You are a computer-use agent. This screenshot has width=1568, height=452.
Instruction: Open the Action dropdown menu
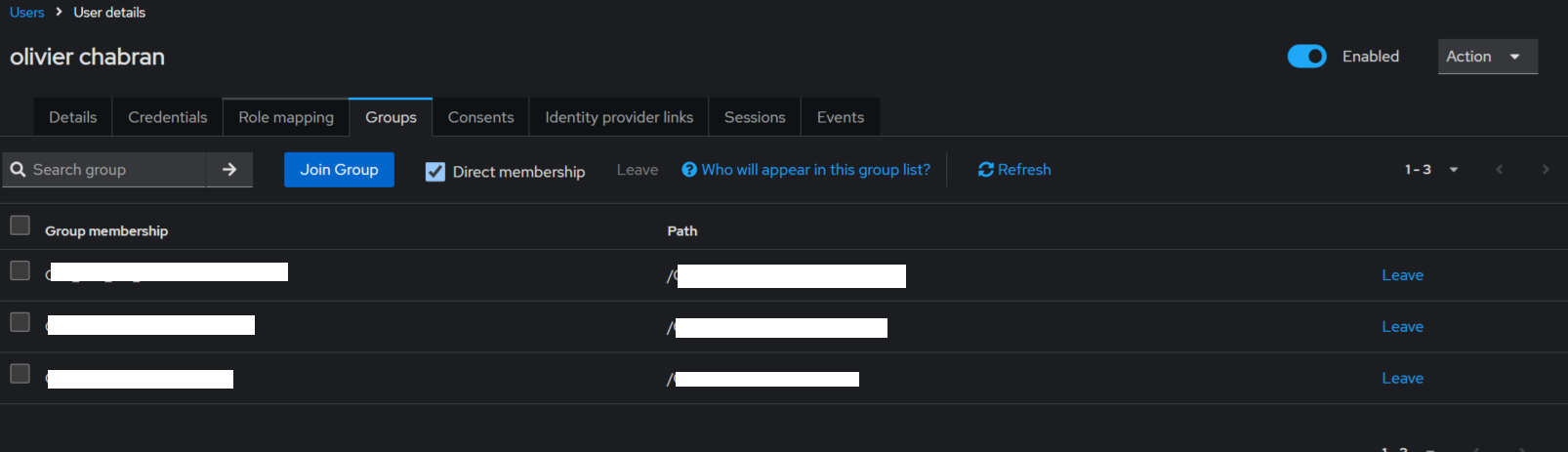pyautogui.click(x=1488, y=57)
